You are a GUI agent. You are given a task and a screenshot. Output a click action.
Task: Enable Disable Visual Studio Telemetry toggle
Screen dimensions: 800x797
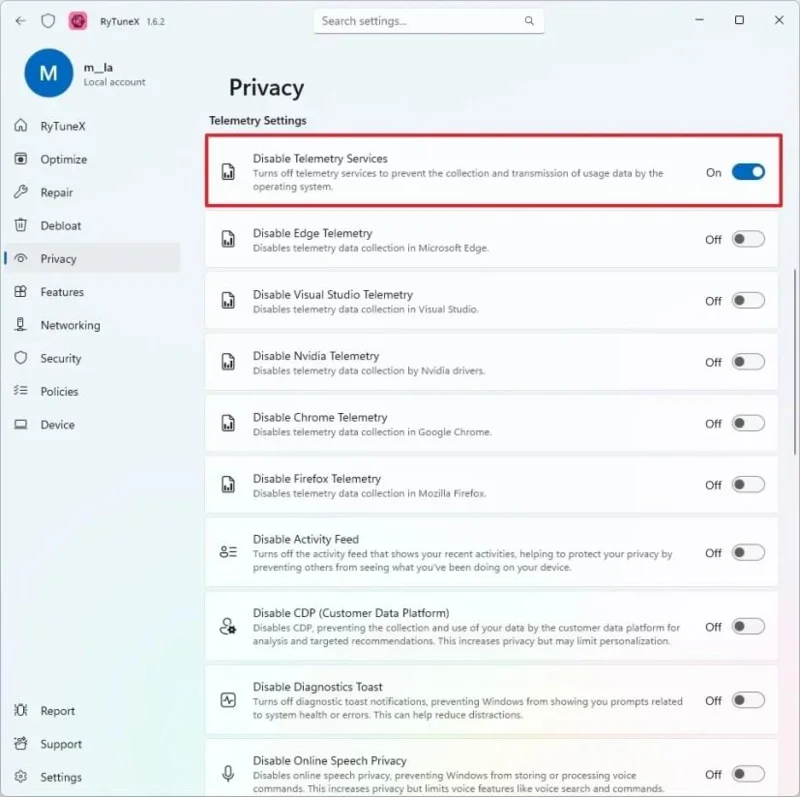tap(748, 301)
